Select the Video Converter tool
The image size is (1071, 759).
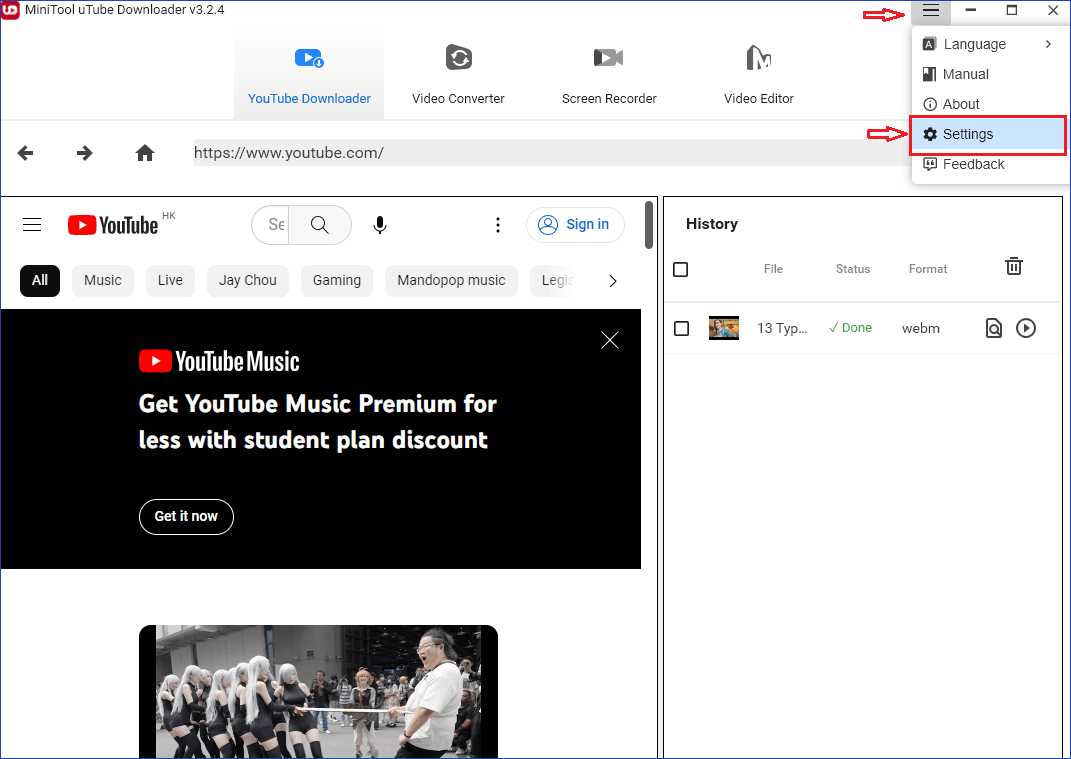click(x=458, y=72)
